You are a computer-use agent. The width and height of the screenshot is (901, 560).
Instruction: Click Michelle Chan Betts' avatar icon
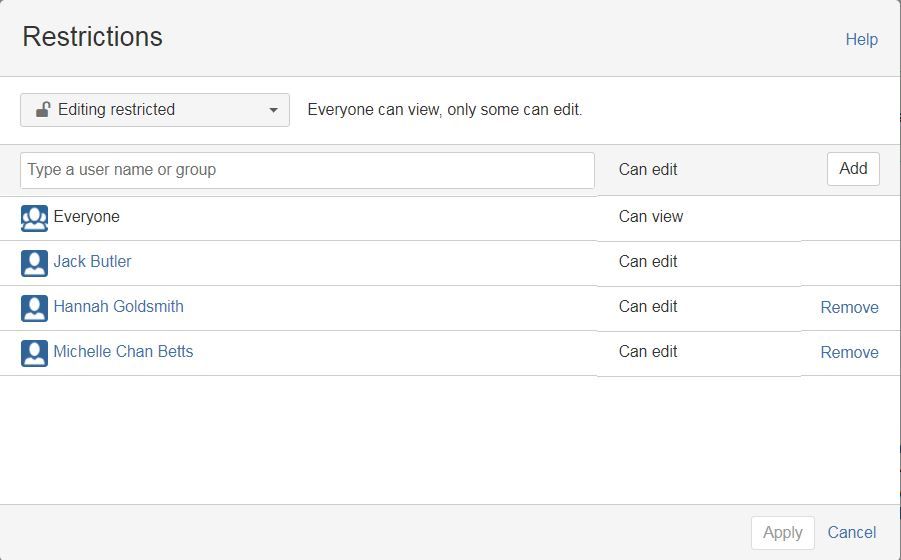[x=34, y=353]
